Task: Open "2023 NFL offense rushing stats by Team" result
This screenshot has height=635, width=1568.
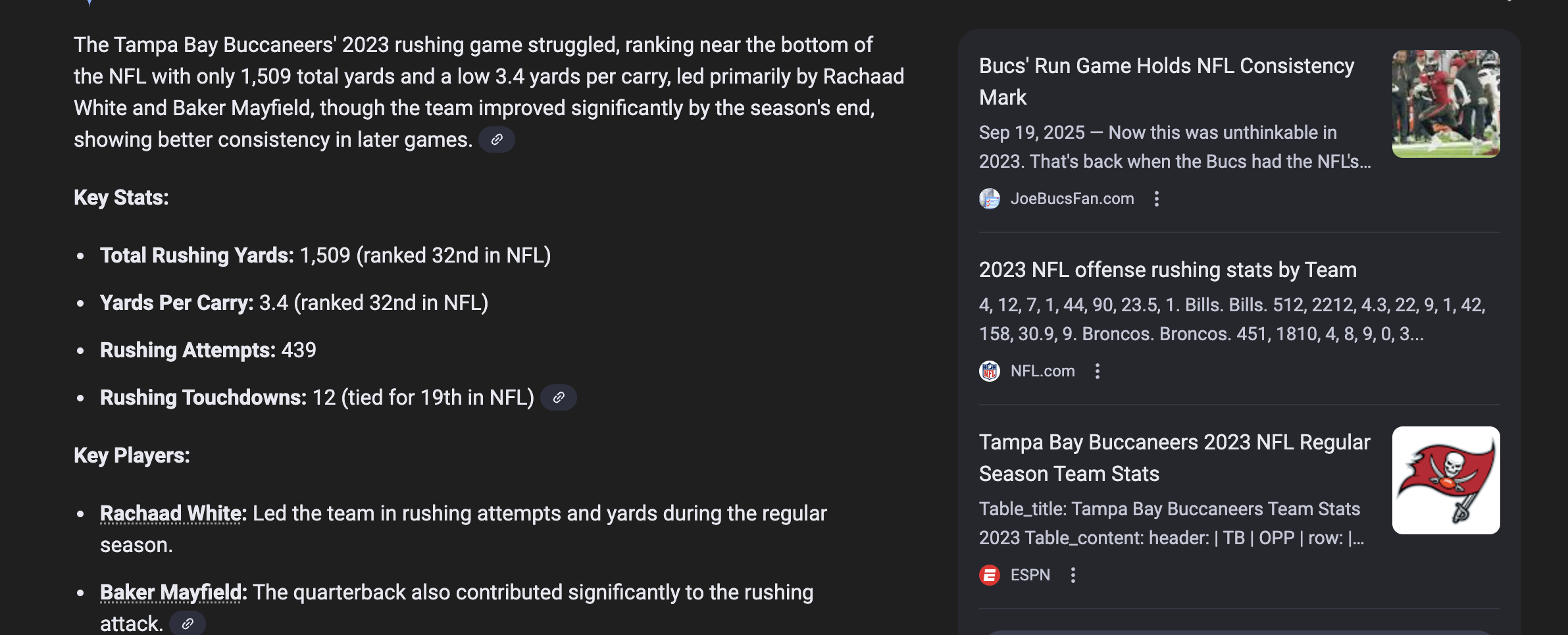Action: [1167, 270]
